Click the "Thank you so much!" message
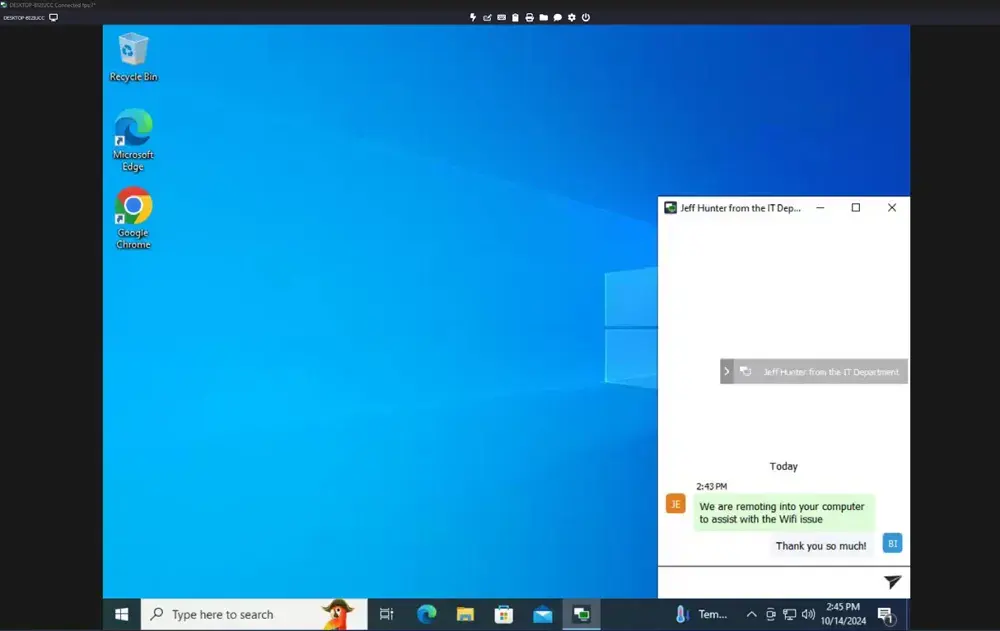 pyautogui.click(x=821, y=546)
